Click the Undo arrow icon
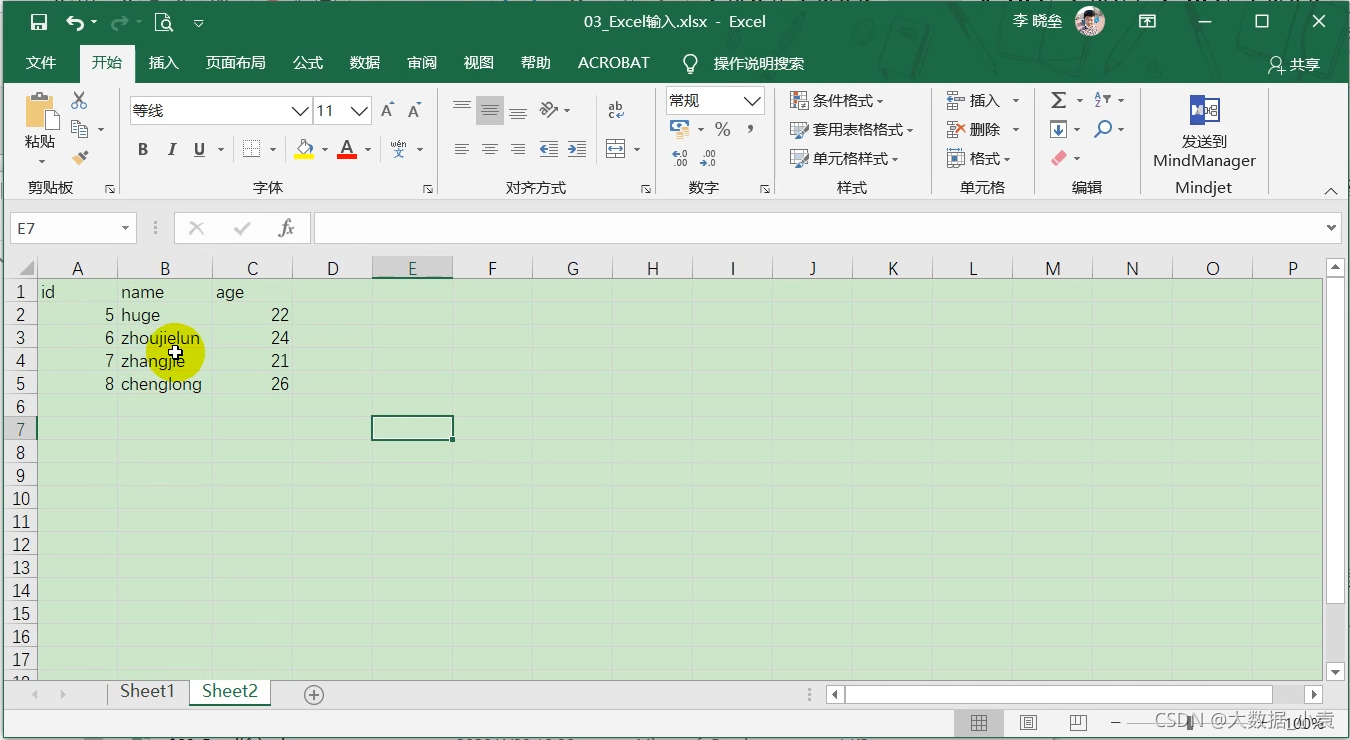This screenshot has width=1350, height=740. pyautogui.click(x=75, y=22)
